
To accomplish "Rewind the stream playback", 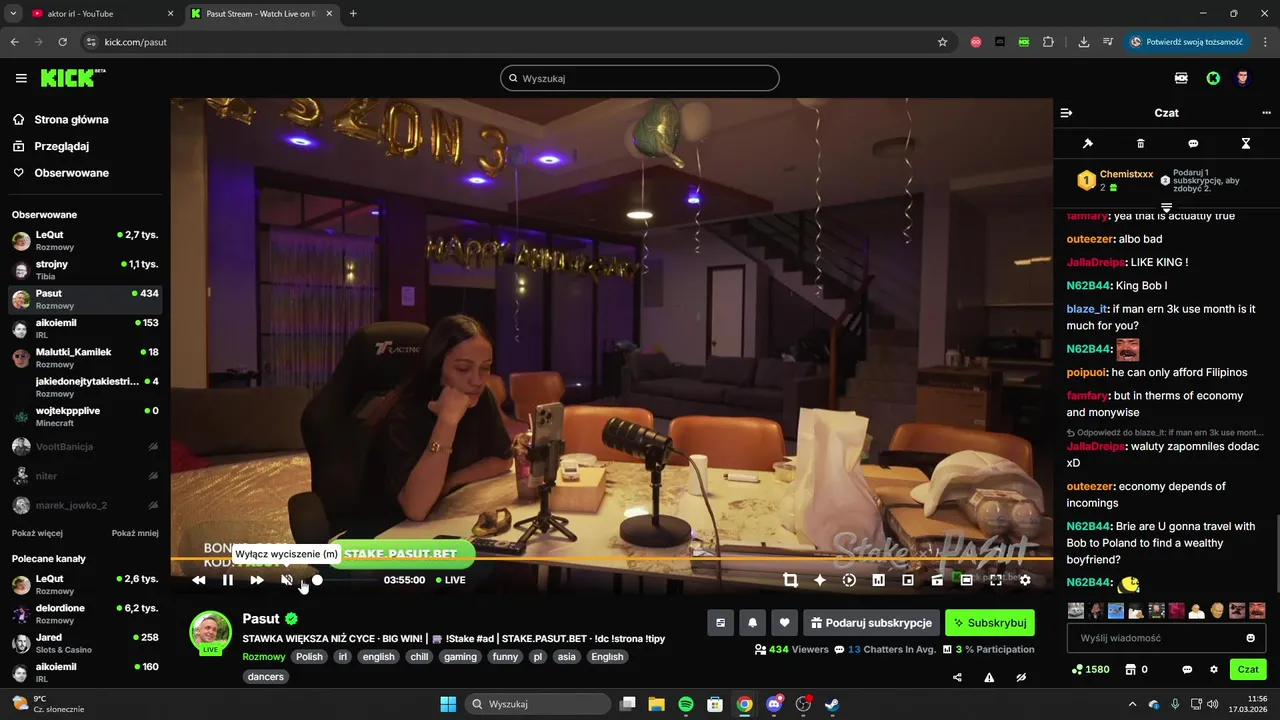I will click(199, 580).
